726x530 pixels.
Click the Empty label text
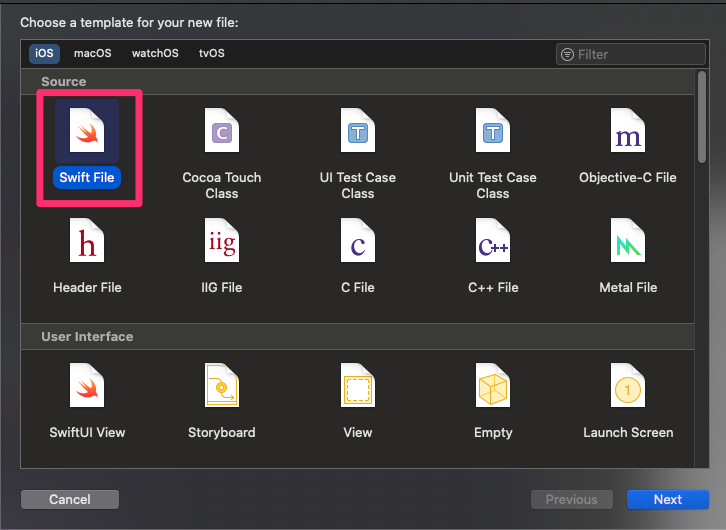point(493,432)
